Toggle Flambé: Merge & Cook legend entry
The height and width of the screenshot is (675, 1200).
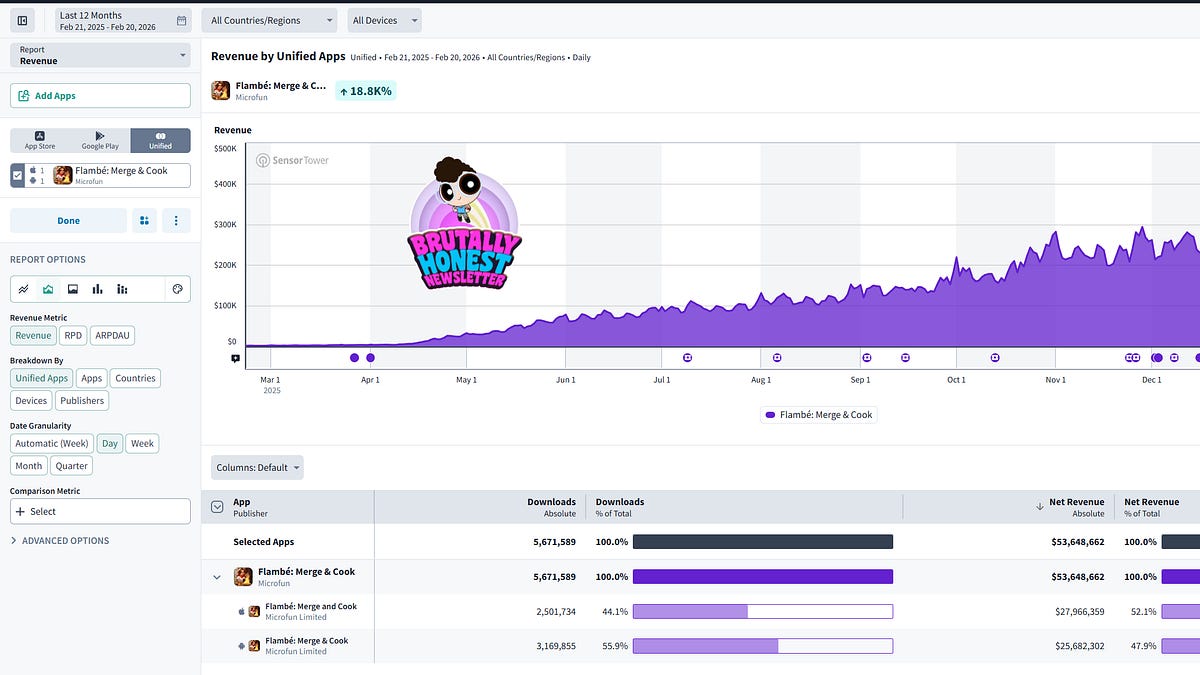point(818,414)
